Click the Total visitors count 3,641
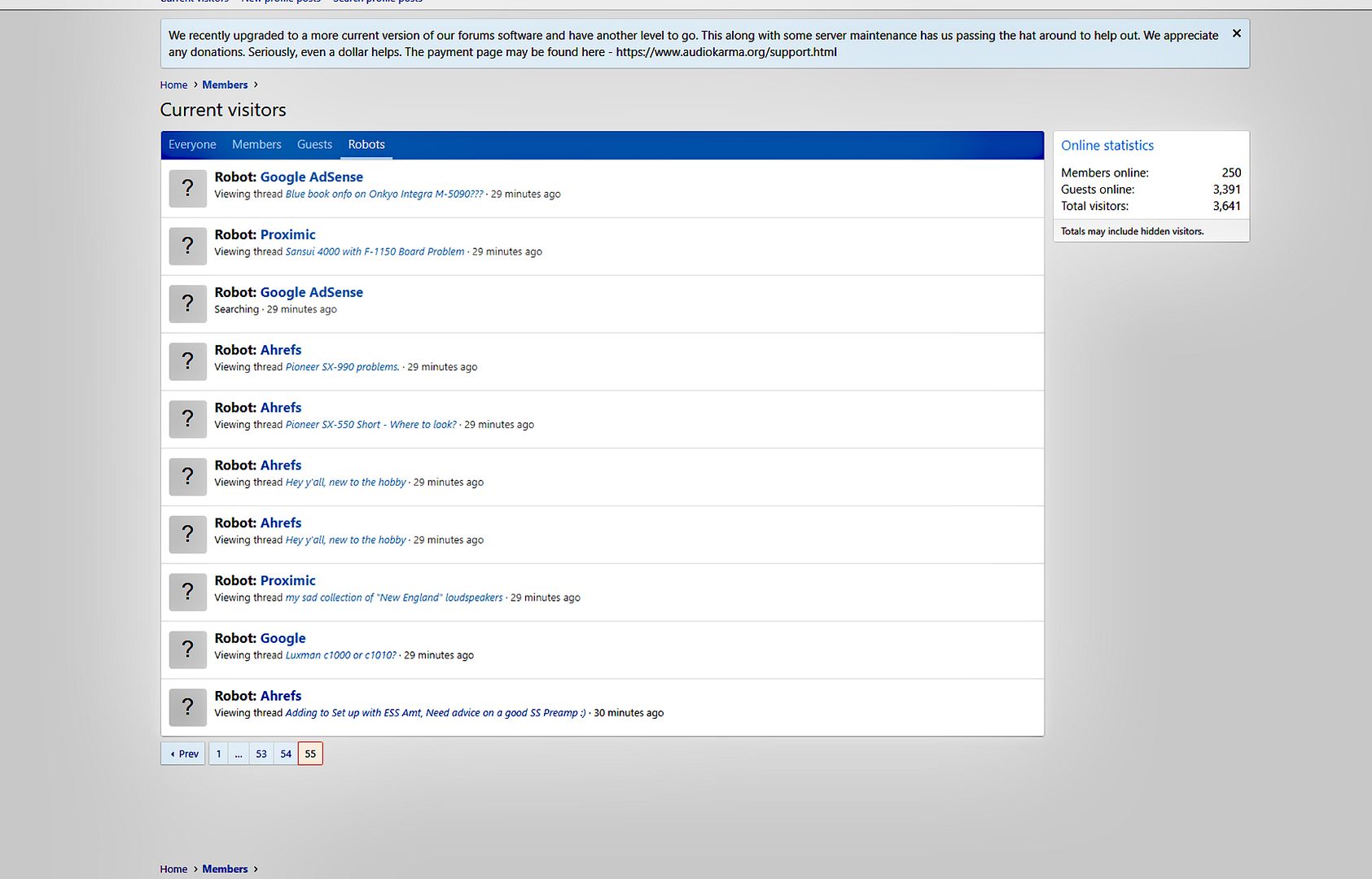The image size is (1372, 879). (x=1227, y=206)
